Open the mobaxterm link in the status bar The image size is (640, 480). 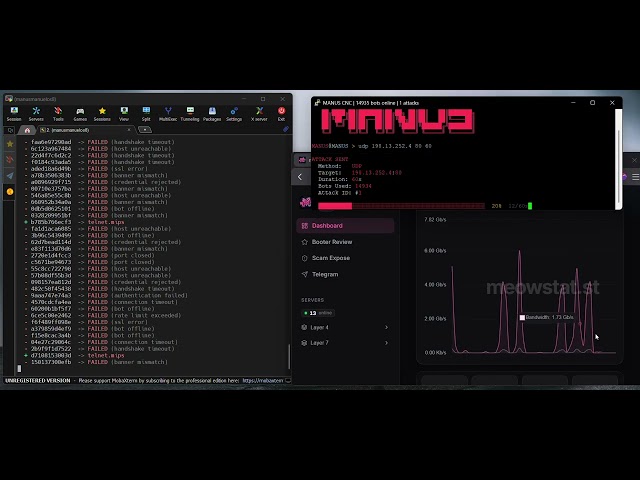pos(262,380)
